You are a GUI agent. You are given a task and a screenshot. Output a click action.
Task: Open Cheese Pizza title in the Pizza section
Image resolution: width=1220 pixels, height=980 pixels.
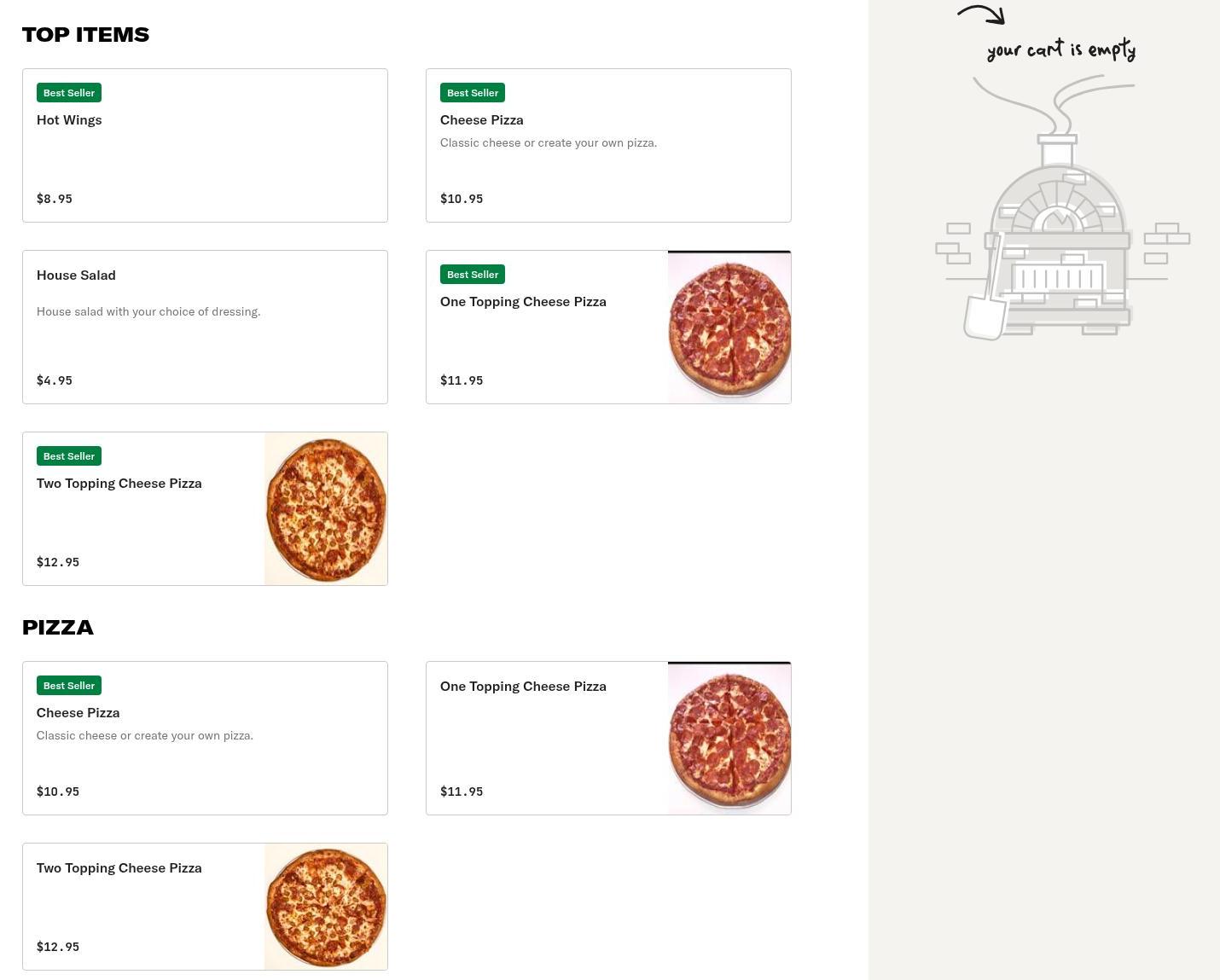click(x=78, y=713)
